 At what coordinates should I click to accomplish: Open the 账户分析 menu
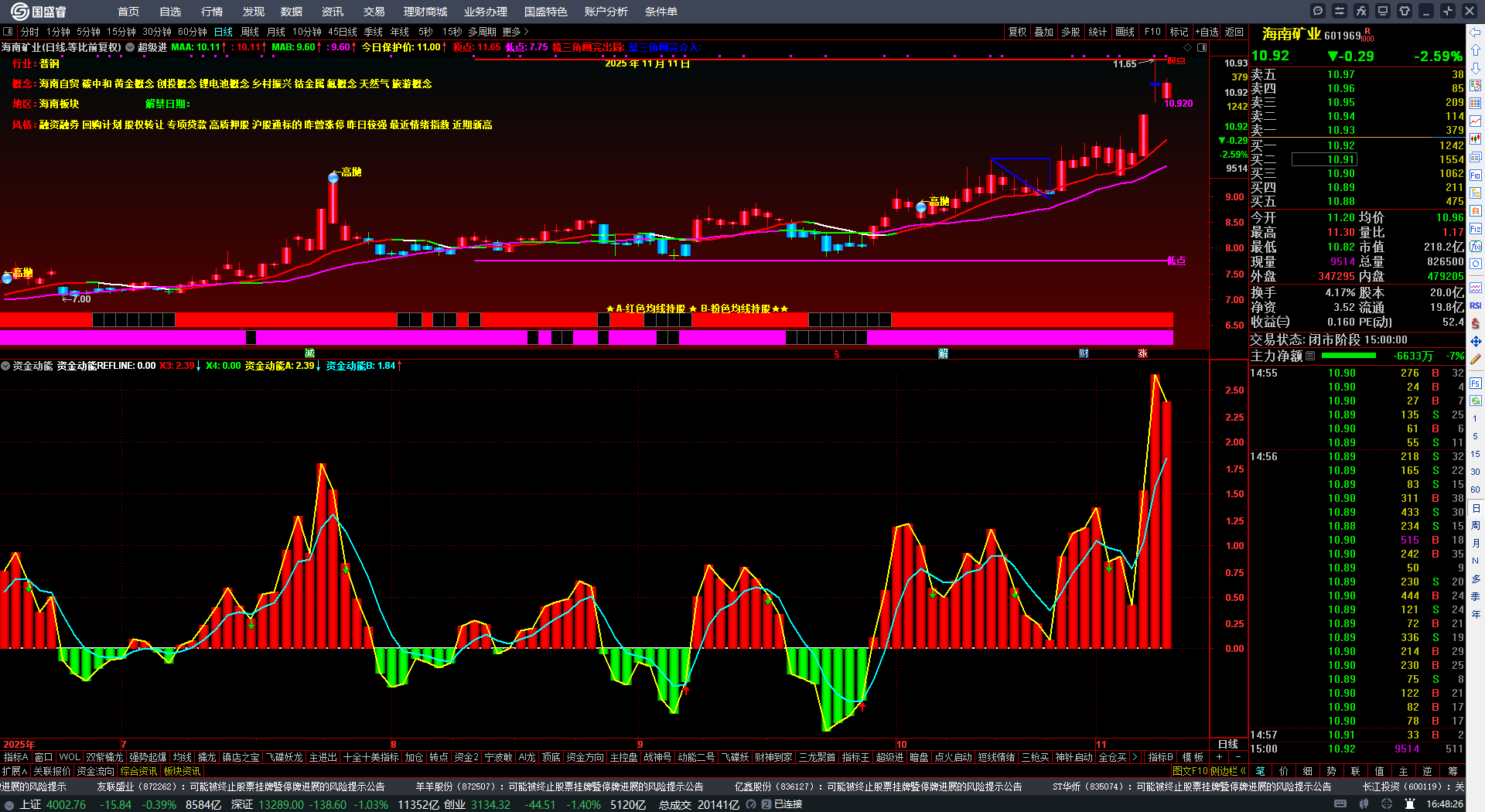pyautogui.click(x=606, y=12)
